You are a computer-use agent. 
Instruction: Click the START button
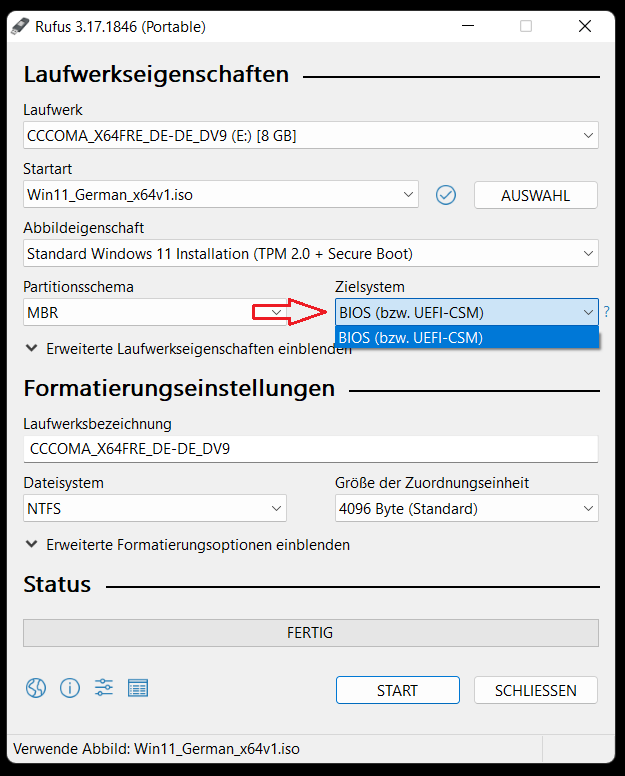pyautogui.click(x=397, y=690)
